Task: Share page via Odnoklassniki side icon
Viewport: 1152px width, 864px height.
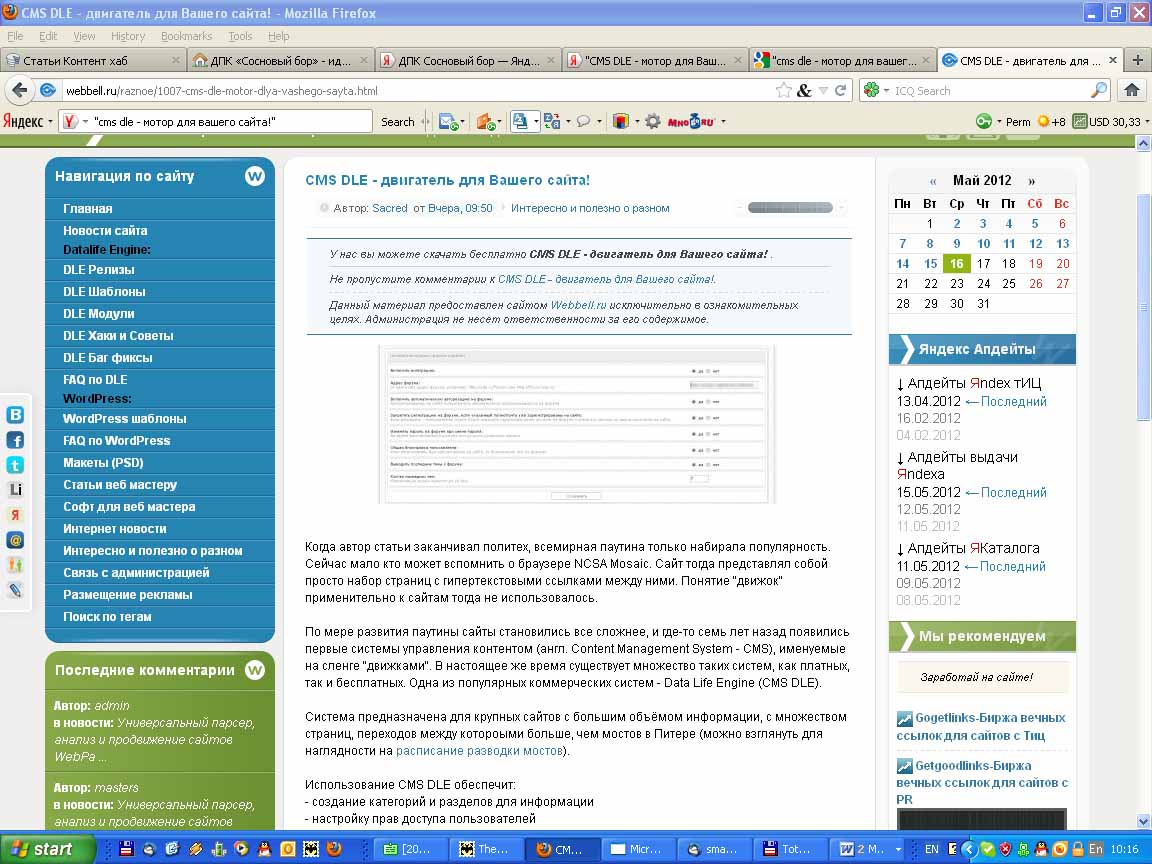Action: [15, 565]
